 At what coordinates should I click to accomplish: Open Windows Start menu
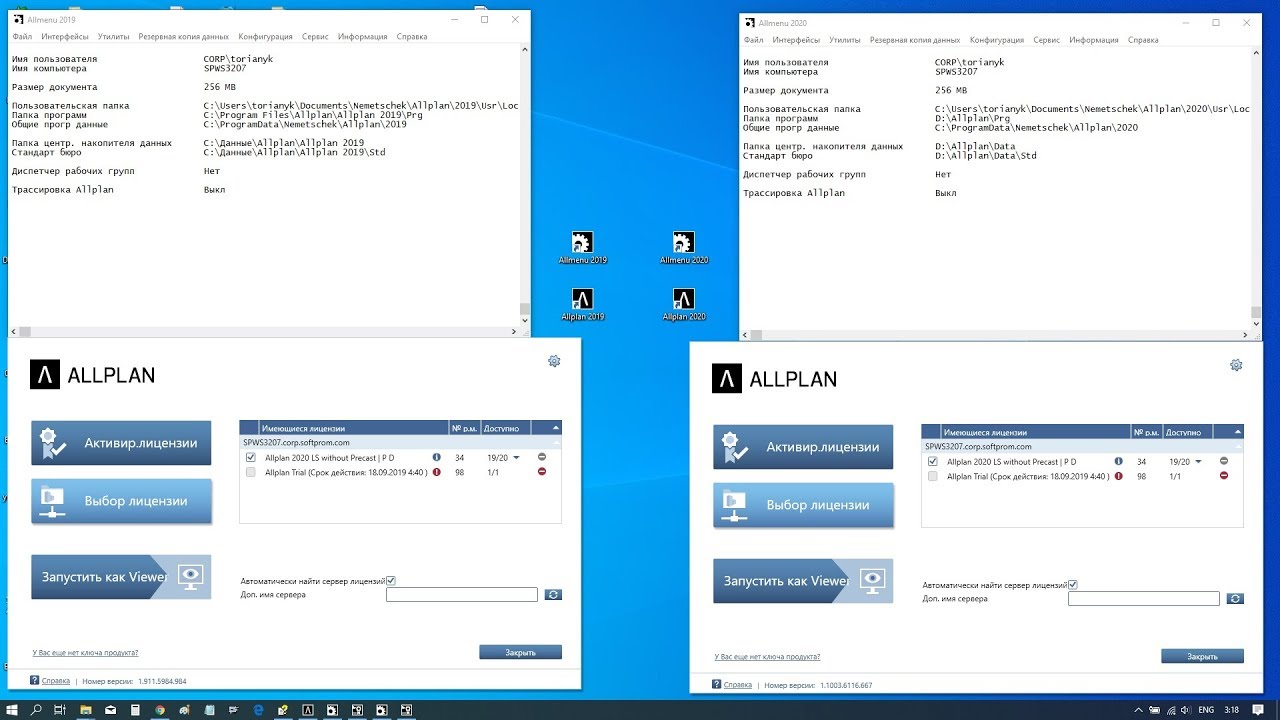tap(11, 710)
